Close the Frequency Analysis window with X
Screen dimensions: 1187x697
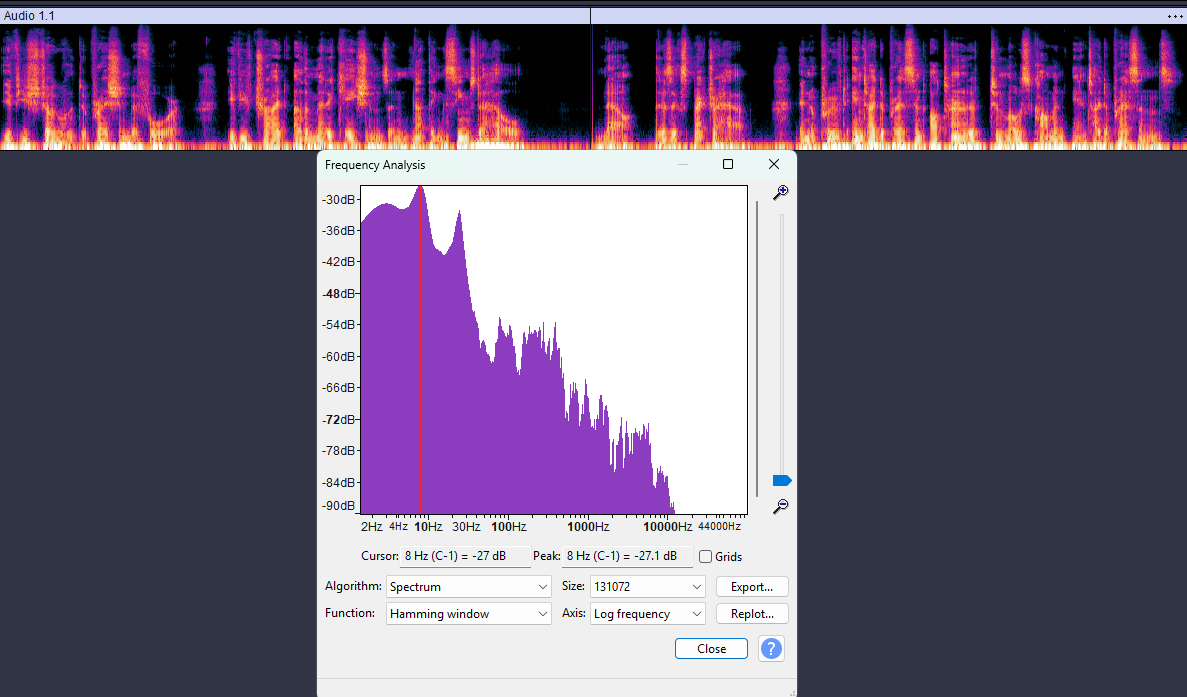point(774,164)
